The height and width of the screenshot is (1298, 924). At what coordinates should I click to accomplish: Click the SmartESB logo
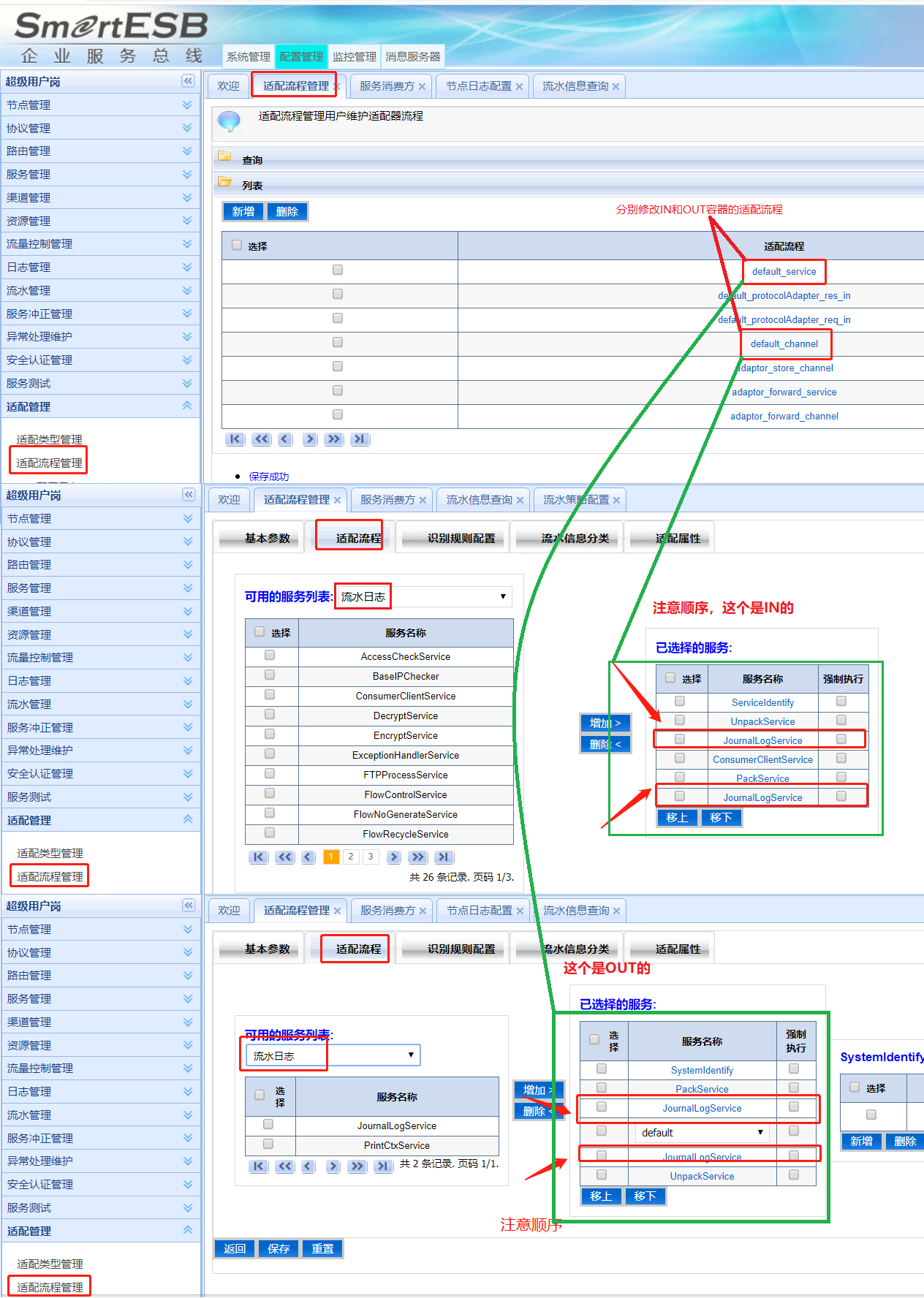click(111, 26)
